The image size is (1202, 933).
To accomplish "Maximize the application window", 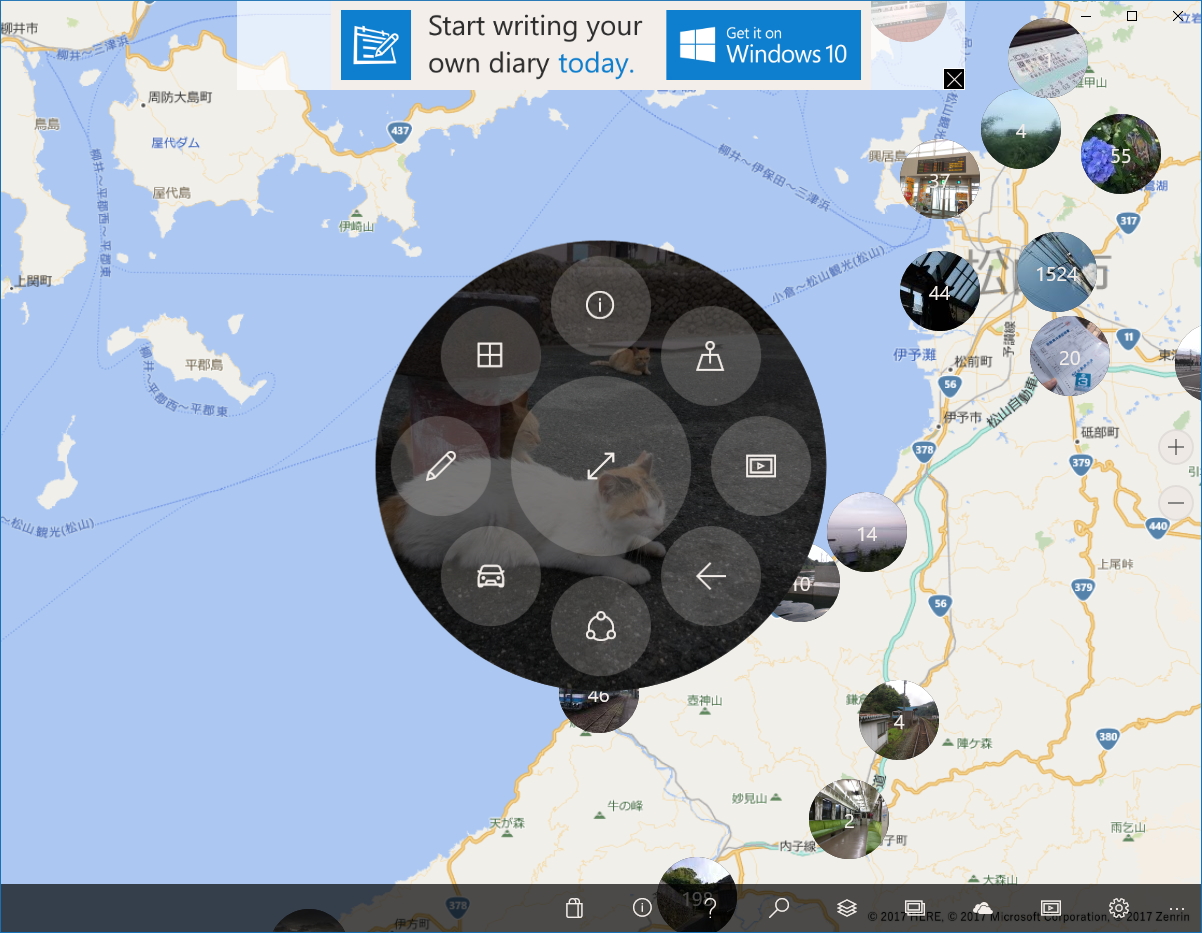I will point(1132,15).
